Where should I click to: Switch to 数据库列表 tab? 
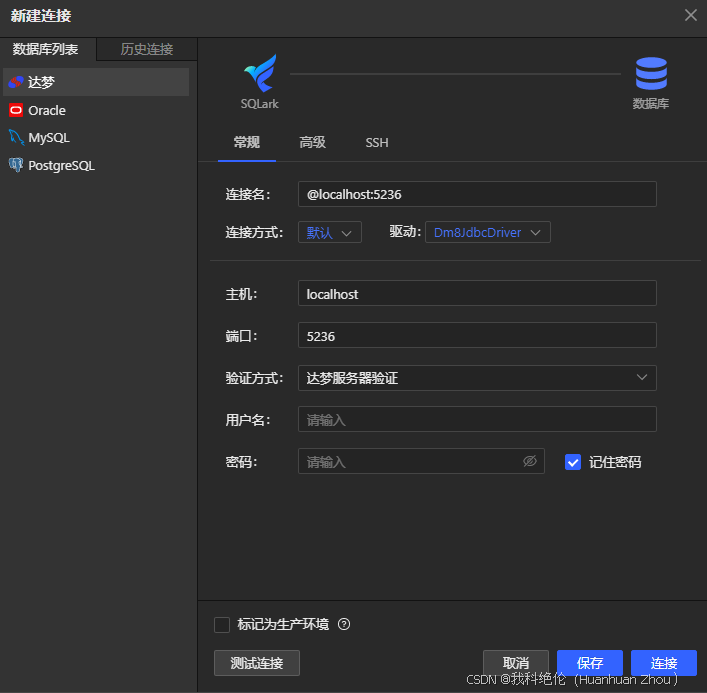tap(46, 49)
